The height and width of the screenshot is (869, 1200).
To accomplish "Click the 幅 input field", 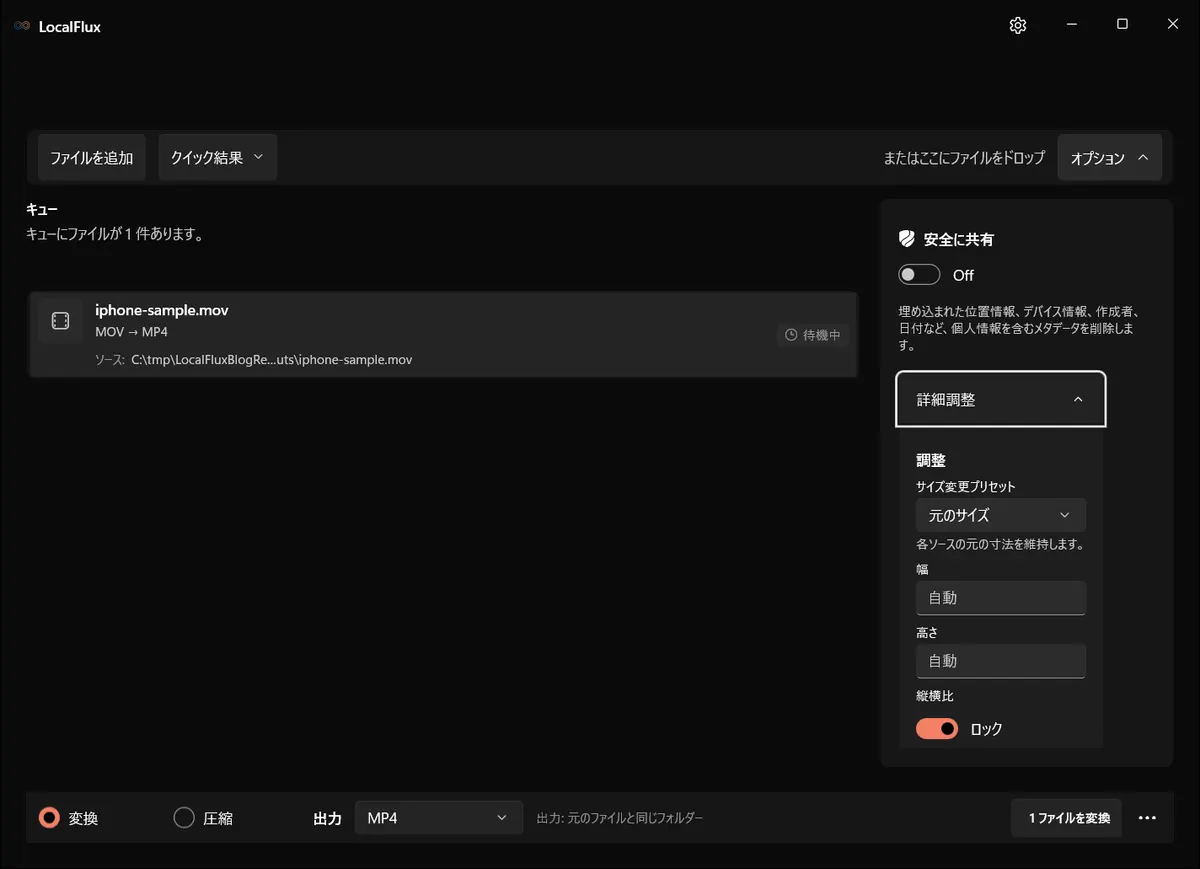I will [x=1001, y=598].
